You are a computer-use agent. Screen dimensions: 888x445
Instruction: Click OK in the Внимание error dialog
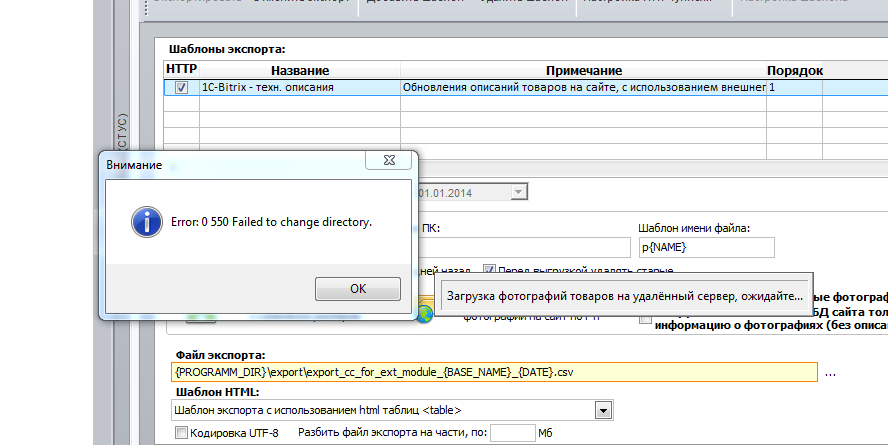pyautogui.click(x=357, y=289)
